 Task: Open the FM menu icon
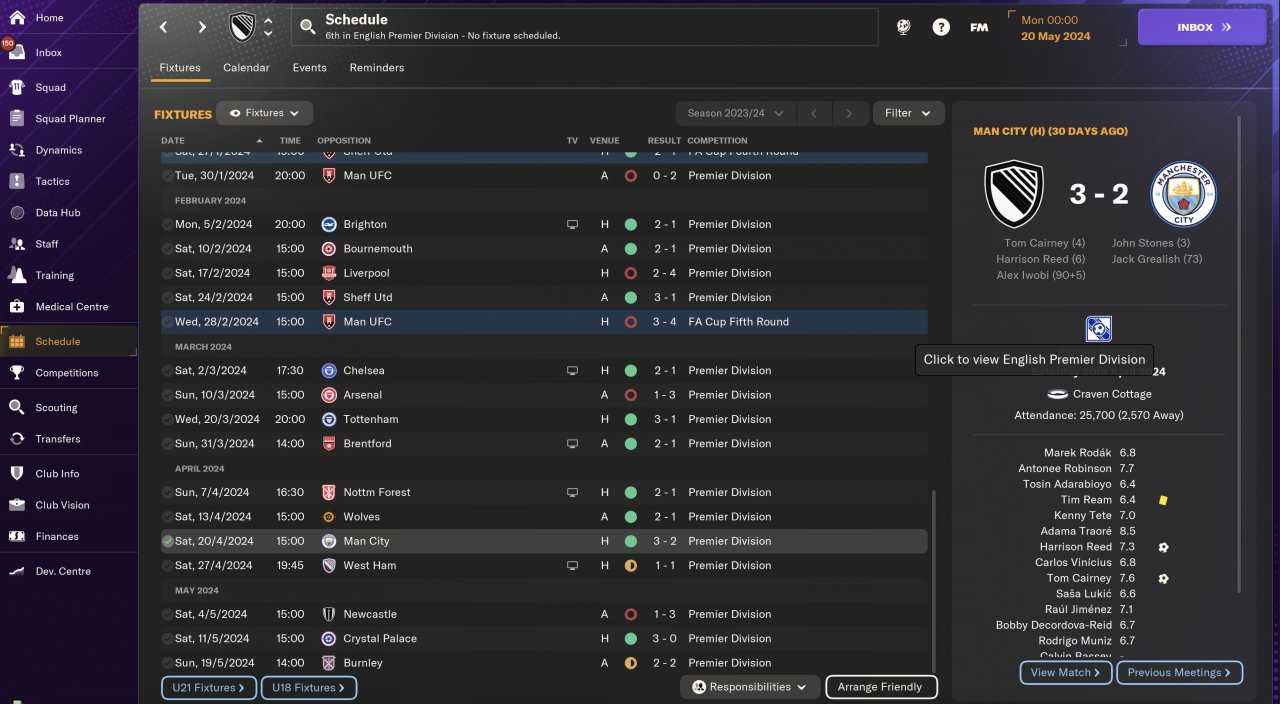[x=979, y=27]
